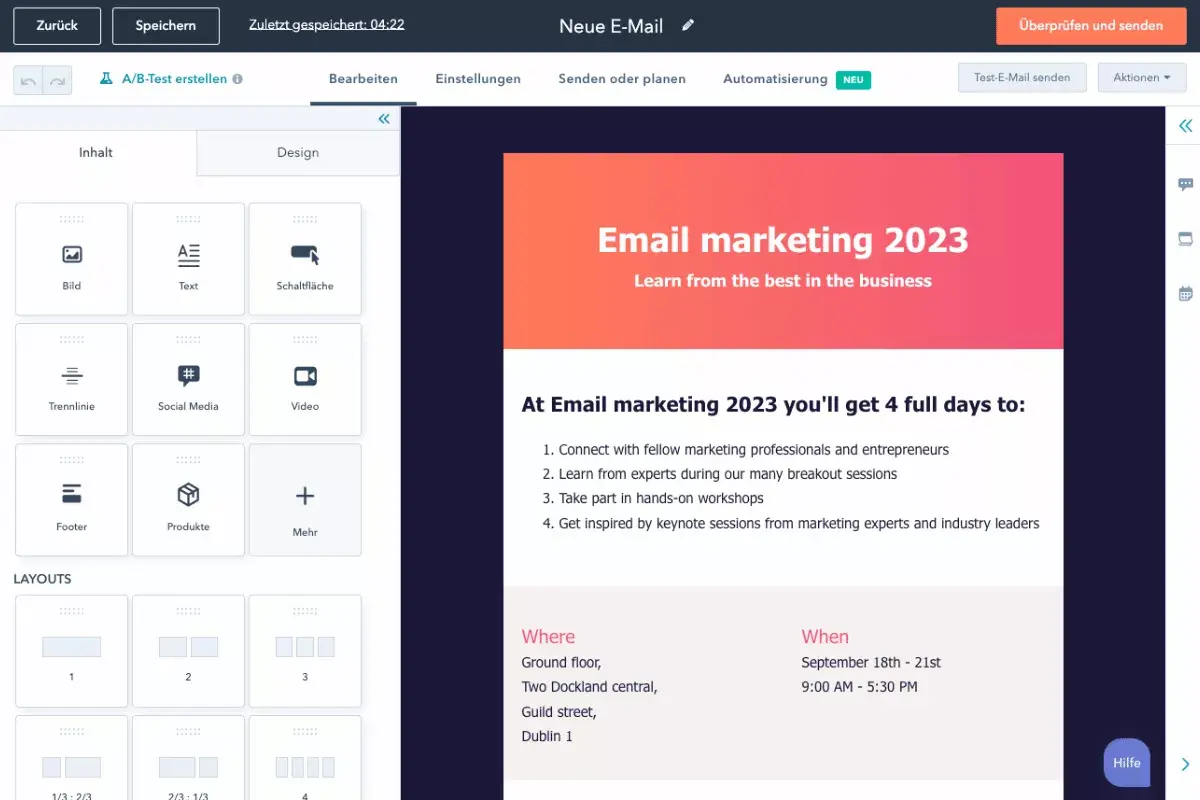Select the Produkte block

click(188, 499)
